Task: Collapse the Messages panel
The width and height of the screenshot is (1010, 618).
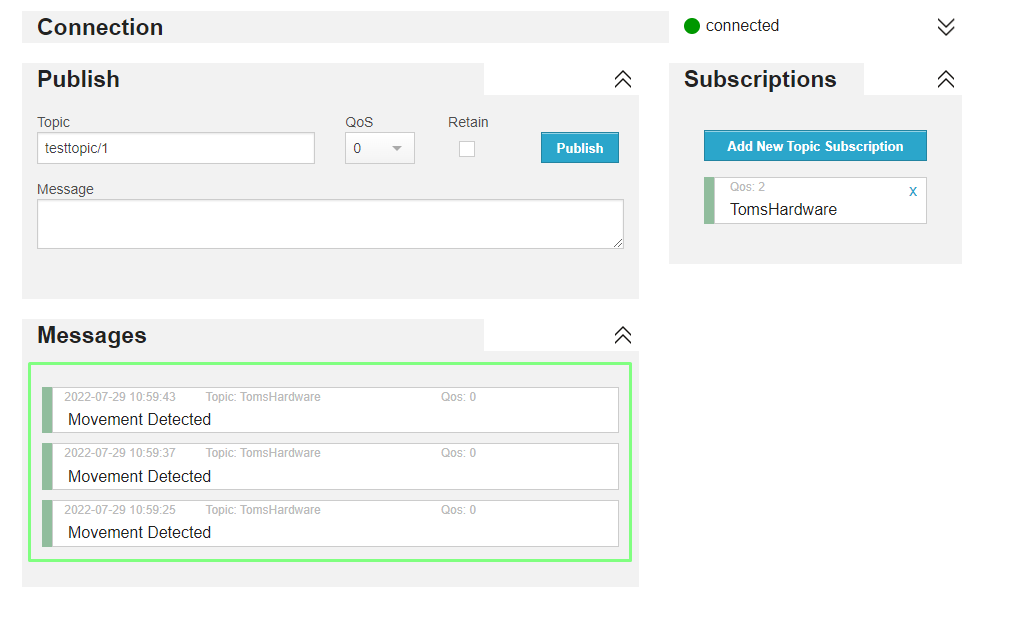Action: tap(623, 335)
